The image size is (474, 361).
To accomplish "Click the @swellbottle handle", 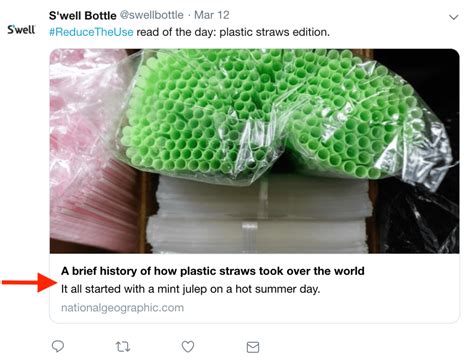I will [151, 15].
